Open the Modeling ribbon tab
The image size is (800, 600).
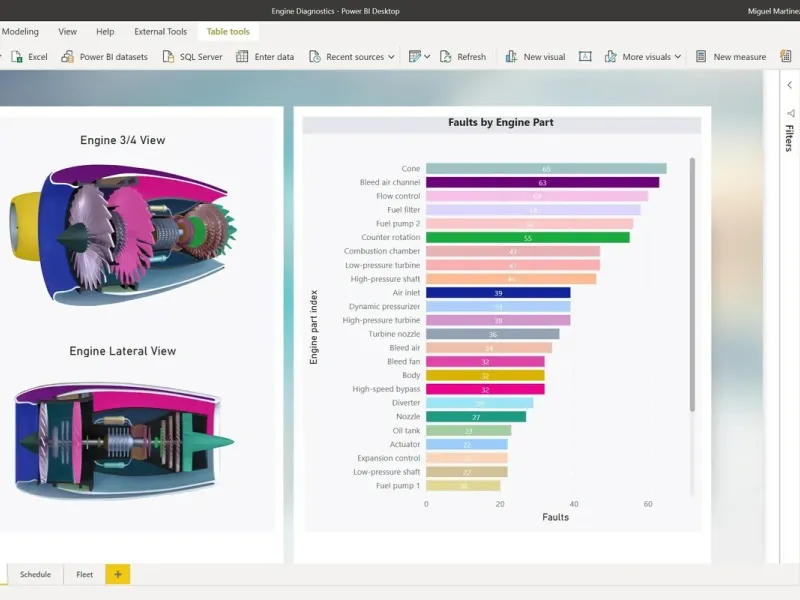[x=20, y=32]
